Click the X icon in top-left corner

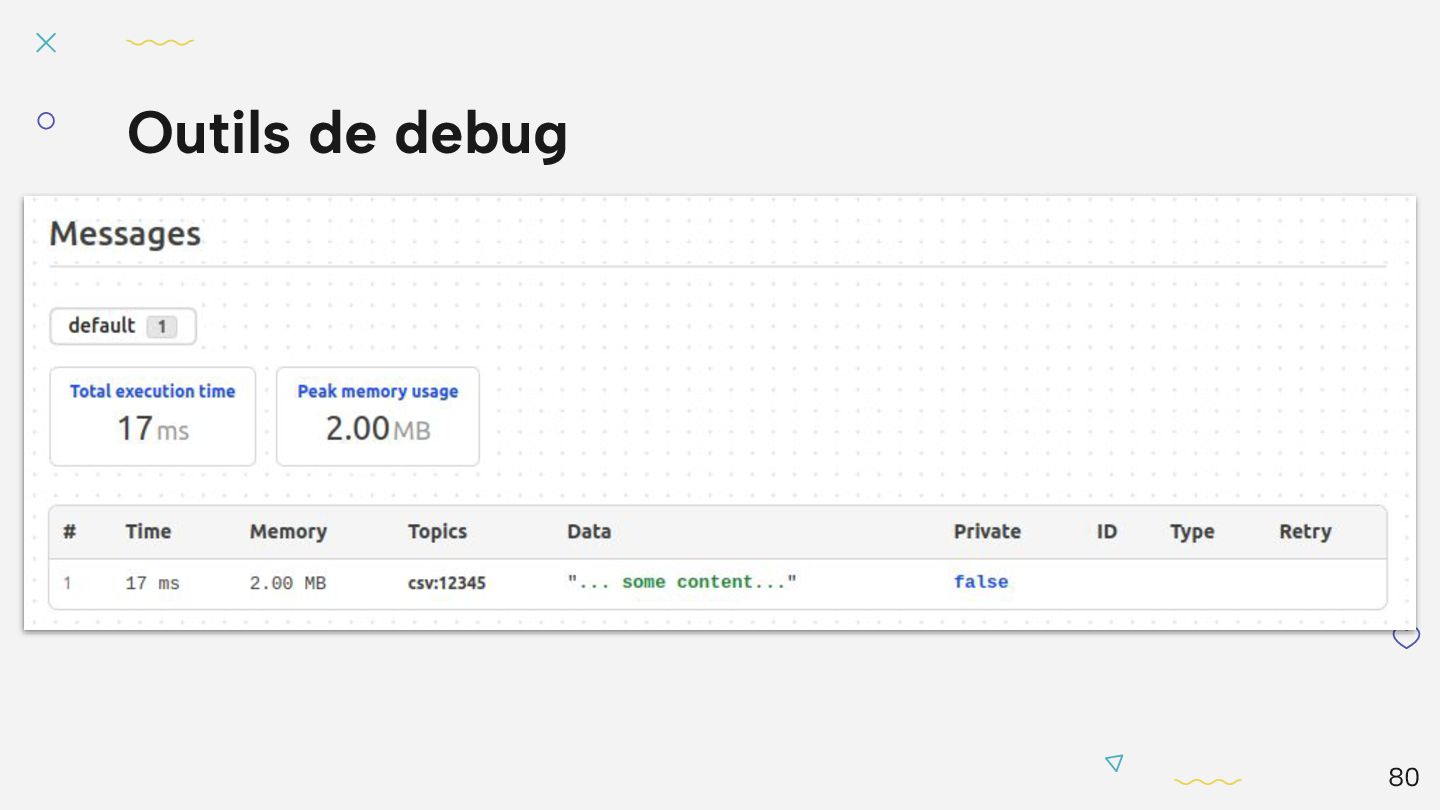click(46, 42)
